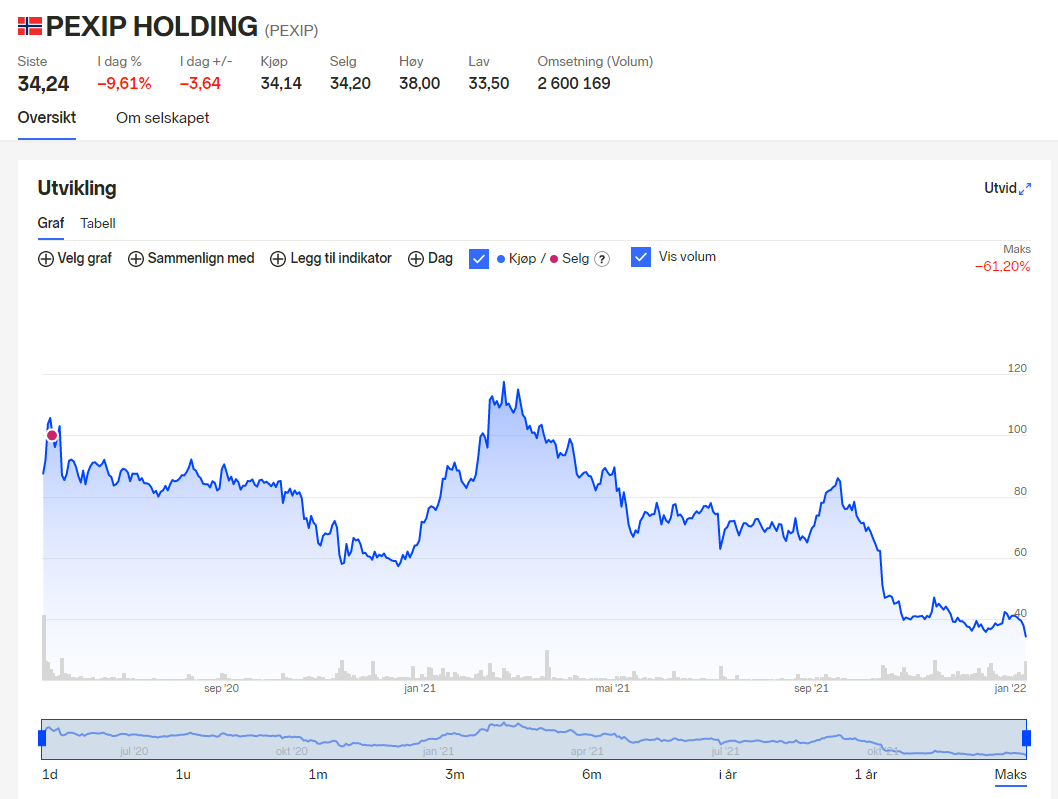Screen dimensions: 1058x799
Task: Select the 1 år time range
Action: click(865, 775)
